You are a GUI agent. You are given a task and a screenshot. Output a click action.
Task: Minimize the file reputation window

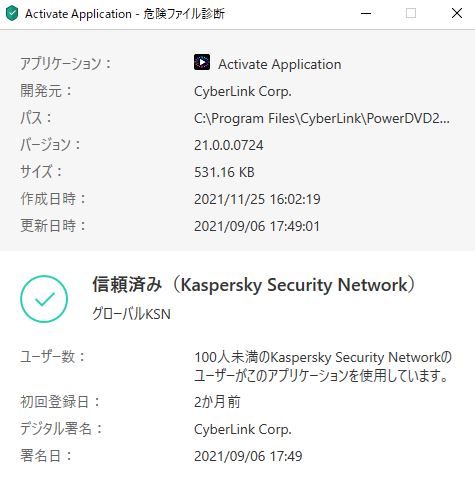point(366,14)
